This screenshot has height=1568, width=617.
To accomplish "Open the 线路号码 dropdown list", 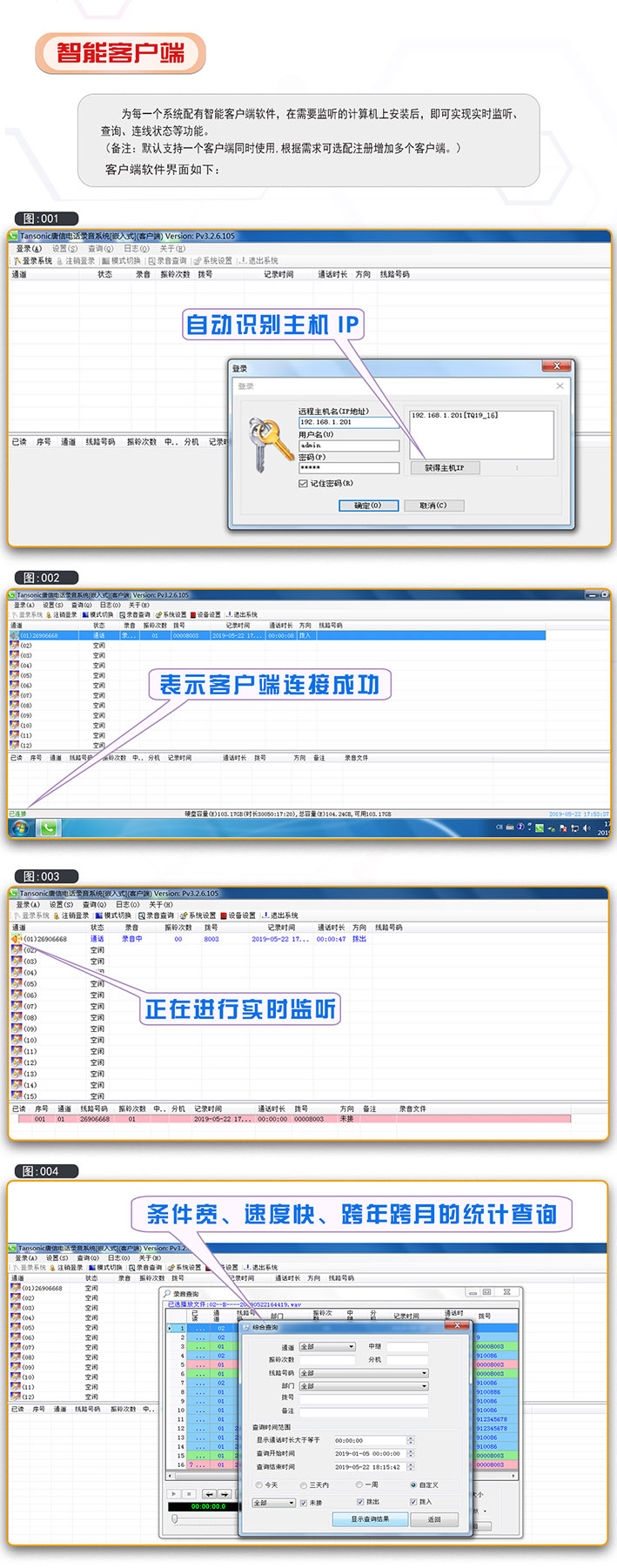I will pos(424,1373).
